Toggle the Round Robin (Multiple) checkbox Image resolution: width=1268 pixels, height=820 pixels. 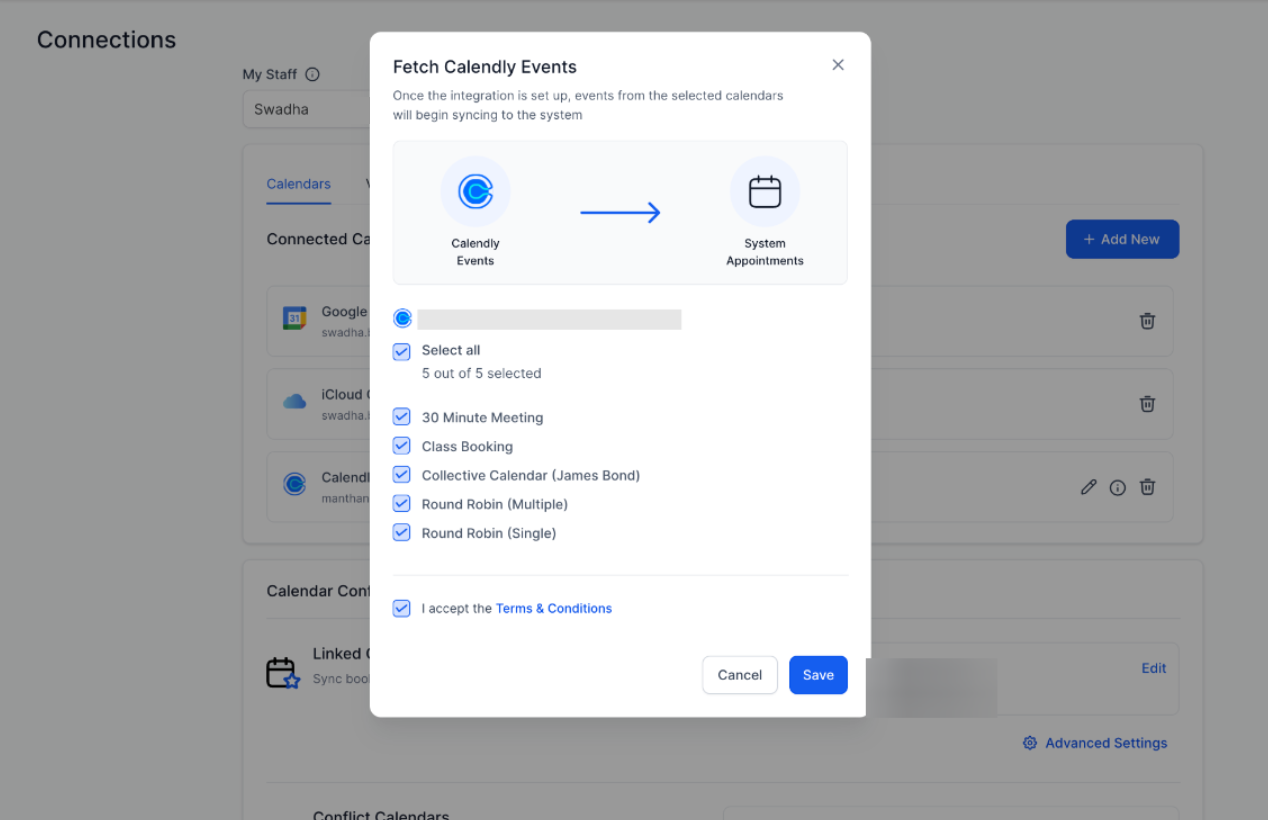coord(402,504)
